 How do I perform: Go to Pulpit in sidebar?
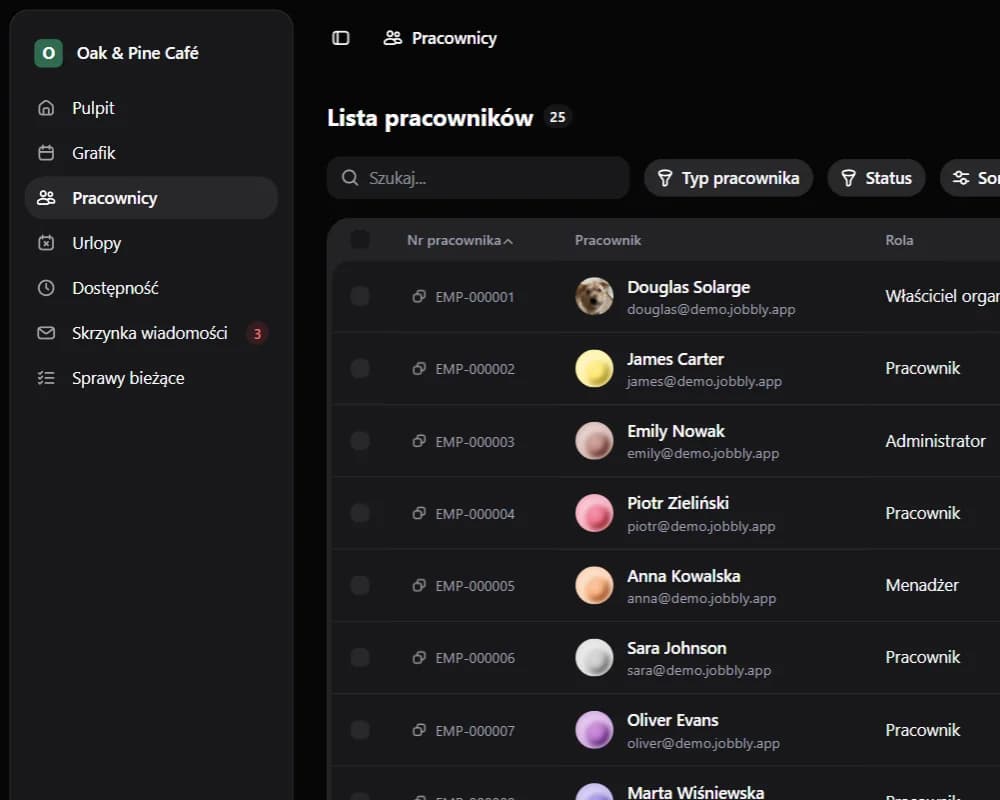(x=151, y=108)
